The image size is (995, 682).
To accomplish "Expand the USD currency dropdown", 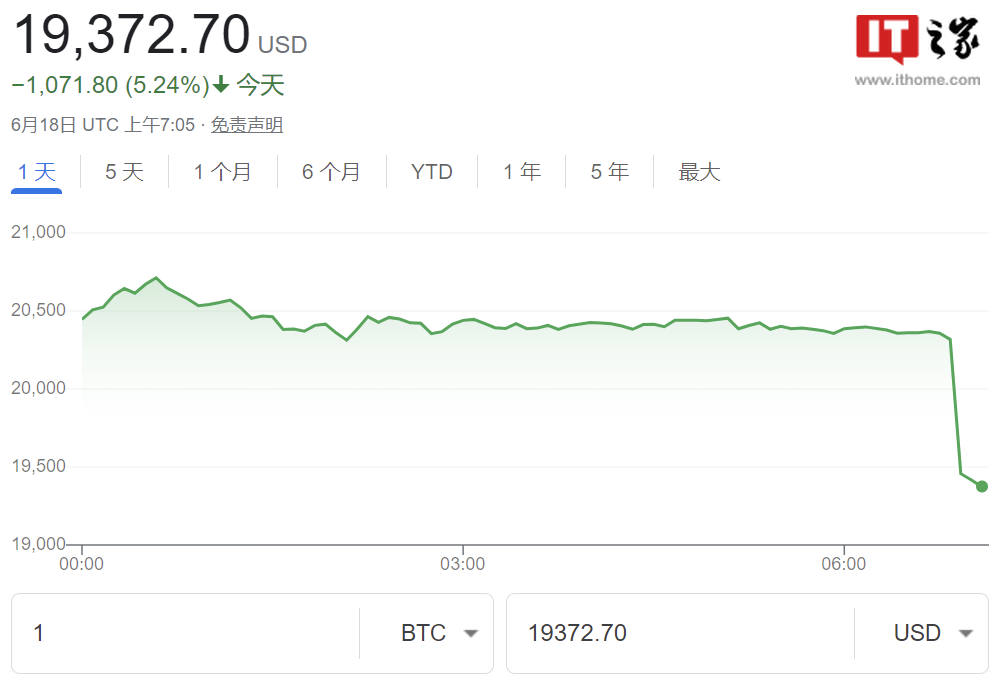I will [x=932, y=633].
